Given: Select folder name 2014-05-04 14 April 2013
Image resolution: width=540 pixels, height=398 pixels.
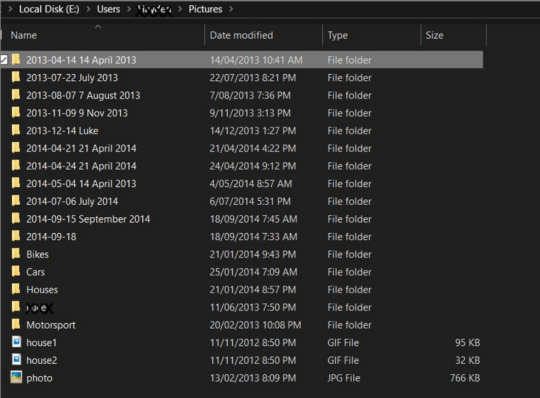Looking at the screenshot, I should pyautogui.click(x=81, y=184).
